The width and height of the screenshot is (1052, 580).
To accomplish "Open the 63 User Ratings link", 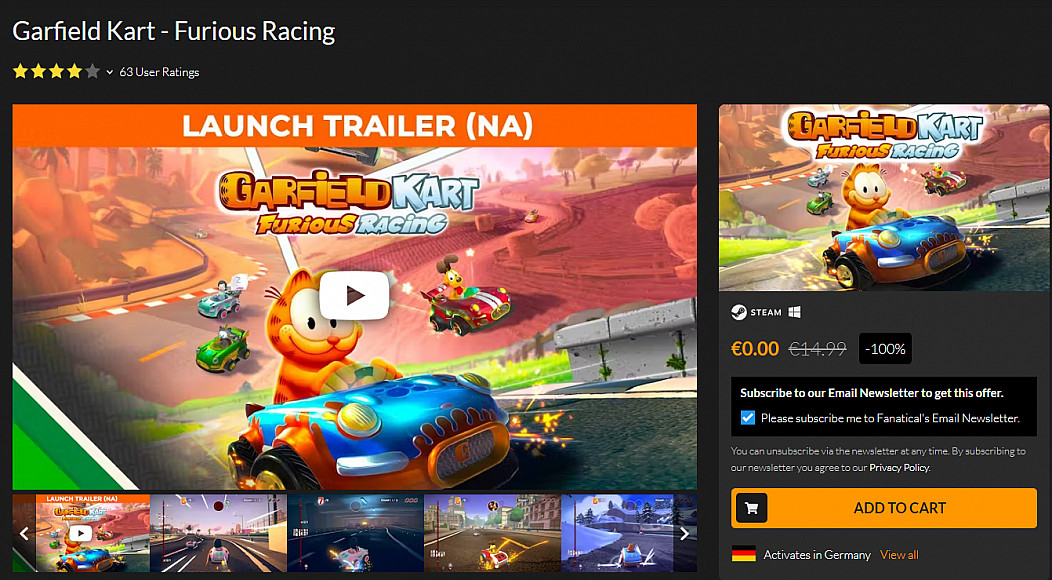I will 159,72.
